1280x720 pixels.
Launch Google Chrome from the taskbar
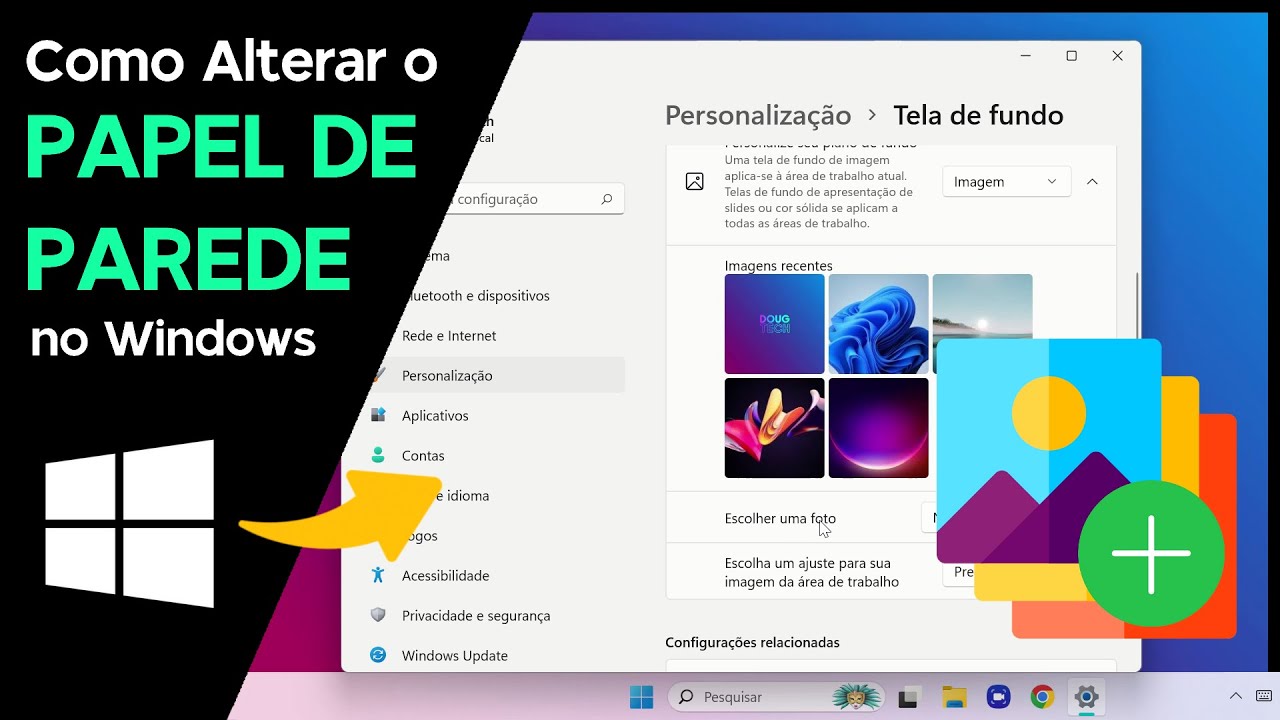(x=1042, y=697)
